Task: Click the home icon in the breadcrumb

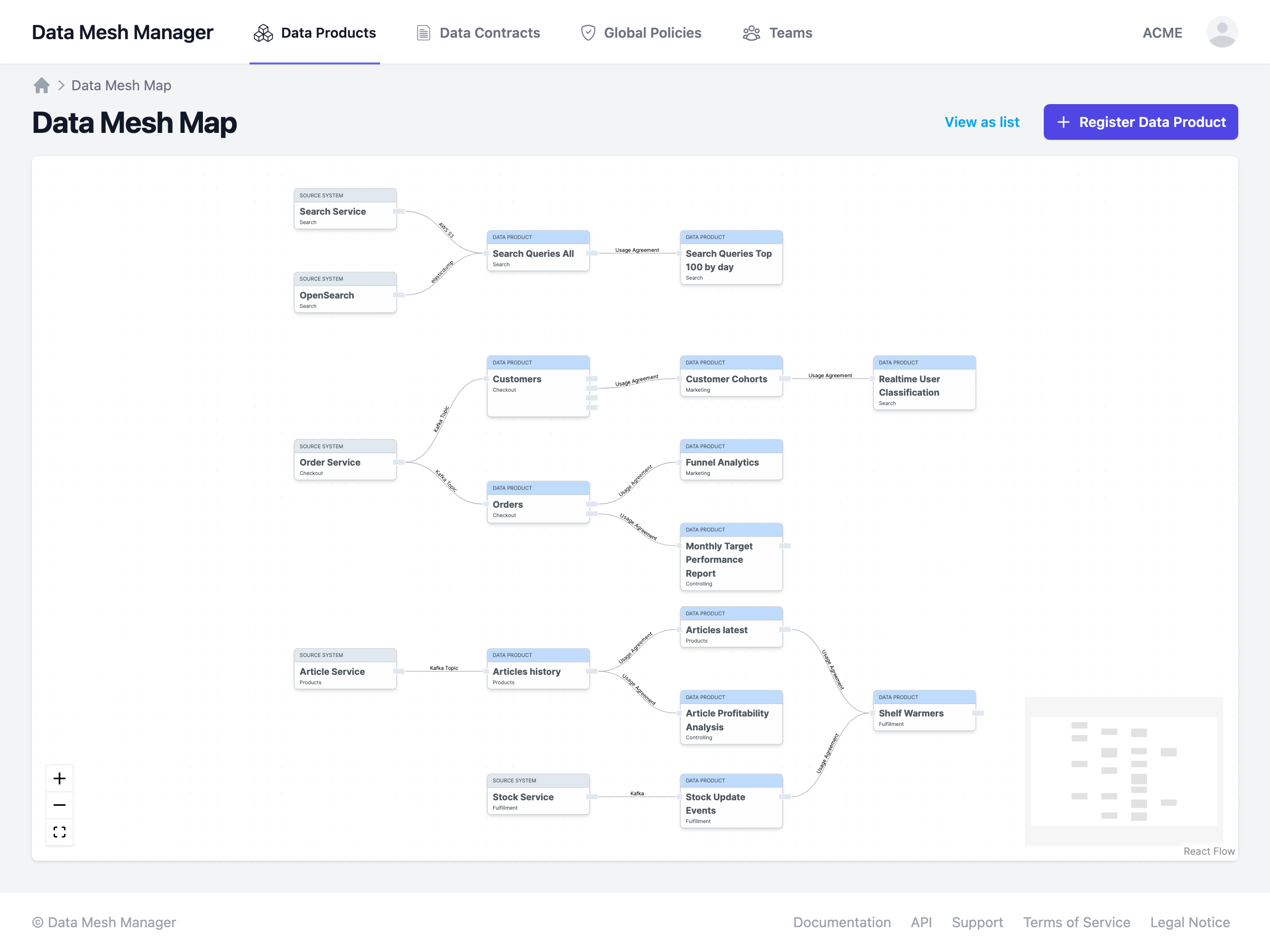Action: click(x=41, y=85)
